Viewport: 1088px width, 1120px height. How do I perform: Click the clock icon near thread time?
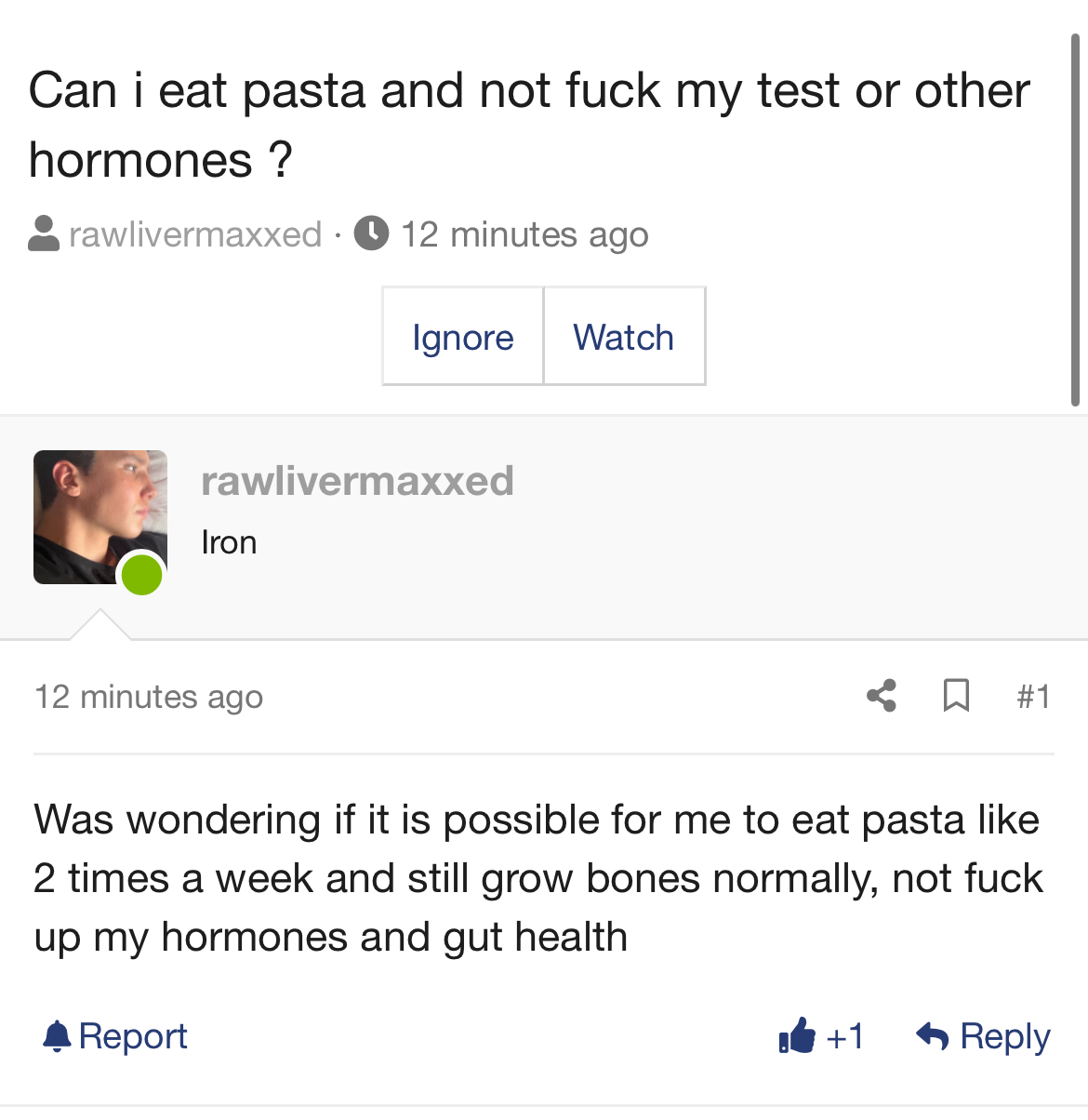point(371,233)
